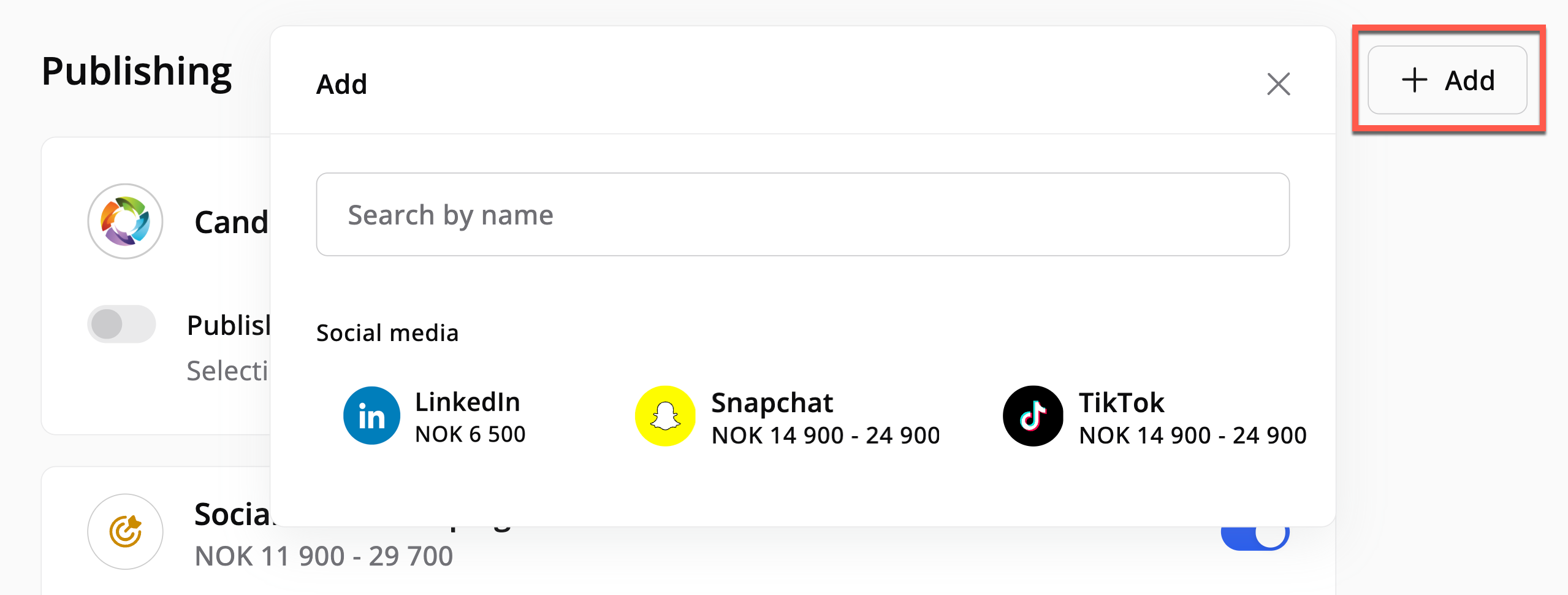The height and width of the screenshot is (595, 1568).
Task: Click the yellow Snapchat ghost icon
Action: (x=665, y=416)
